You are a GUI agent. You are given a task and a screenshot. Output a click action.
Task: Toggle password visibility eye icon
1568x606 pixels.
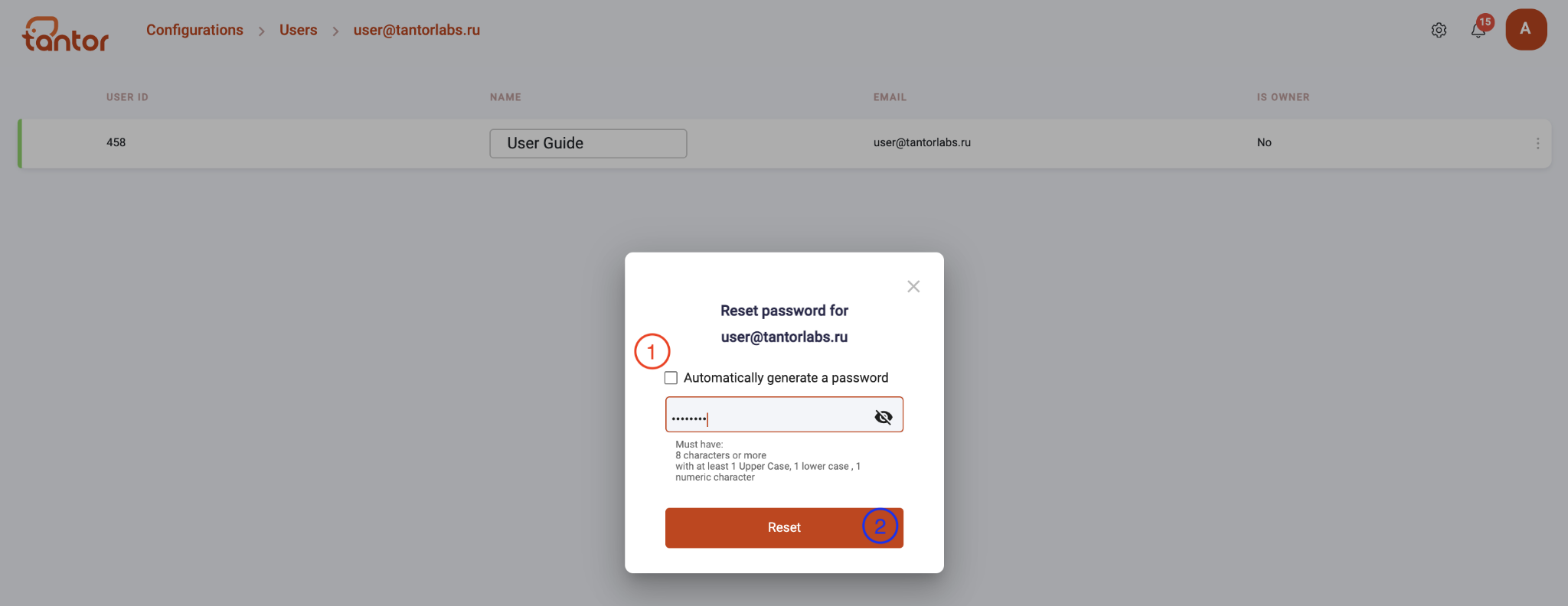884,417
